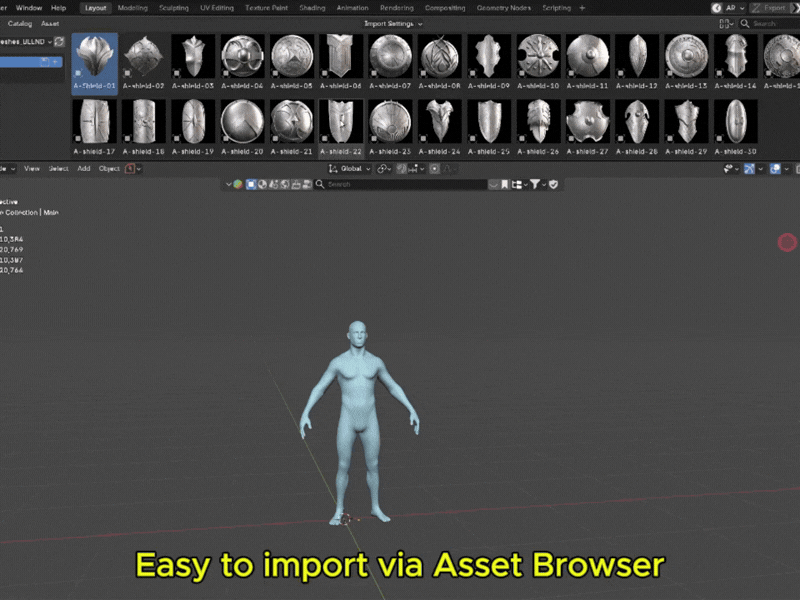Open the Catalog menu in asset browser
The width and height of the screenshot is (800, 600).
point(20,24)
